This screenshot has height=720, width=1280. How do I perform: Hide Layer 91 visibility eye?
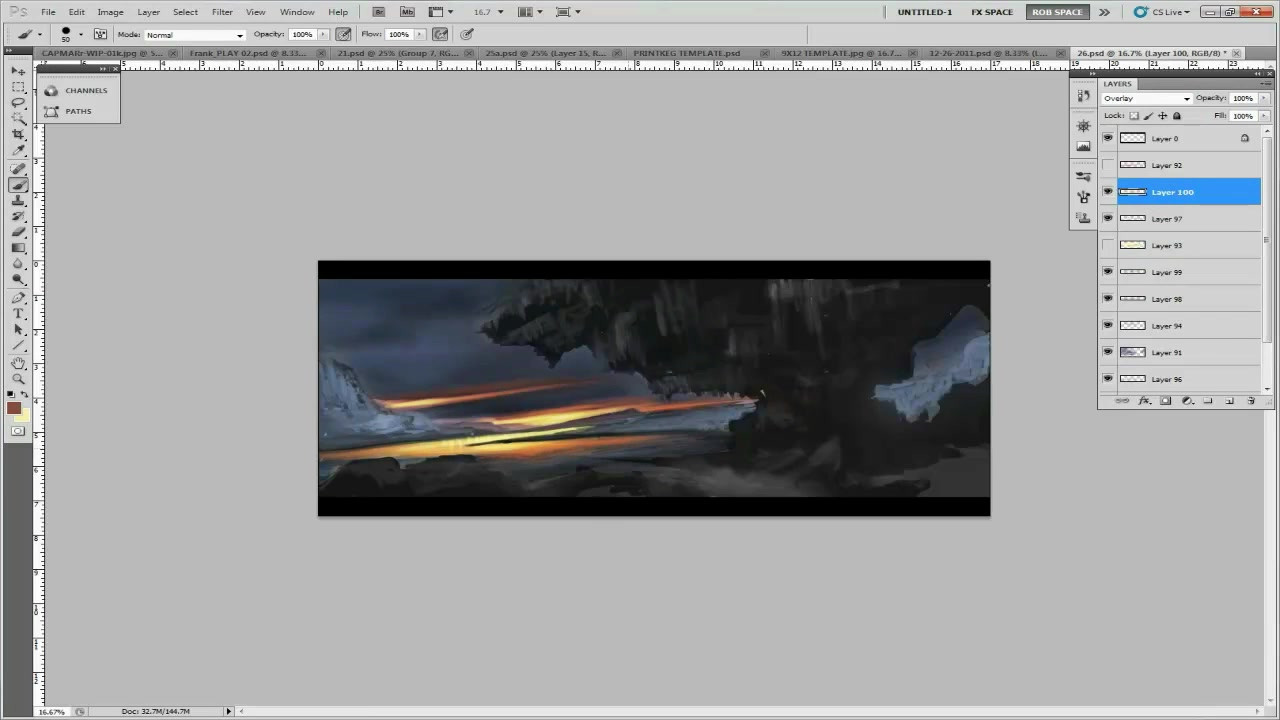pos(1107,352)
